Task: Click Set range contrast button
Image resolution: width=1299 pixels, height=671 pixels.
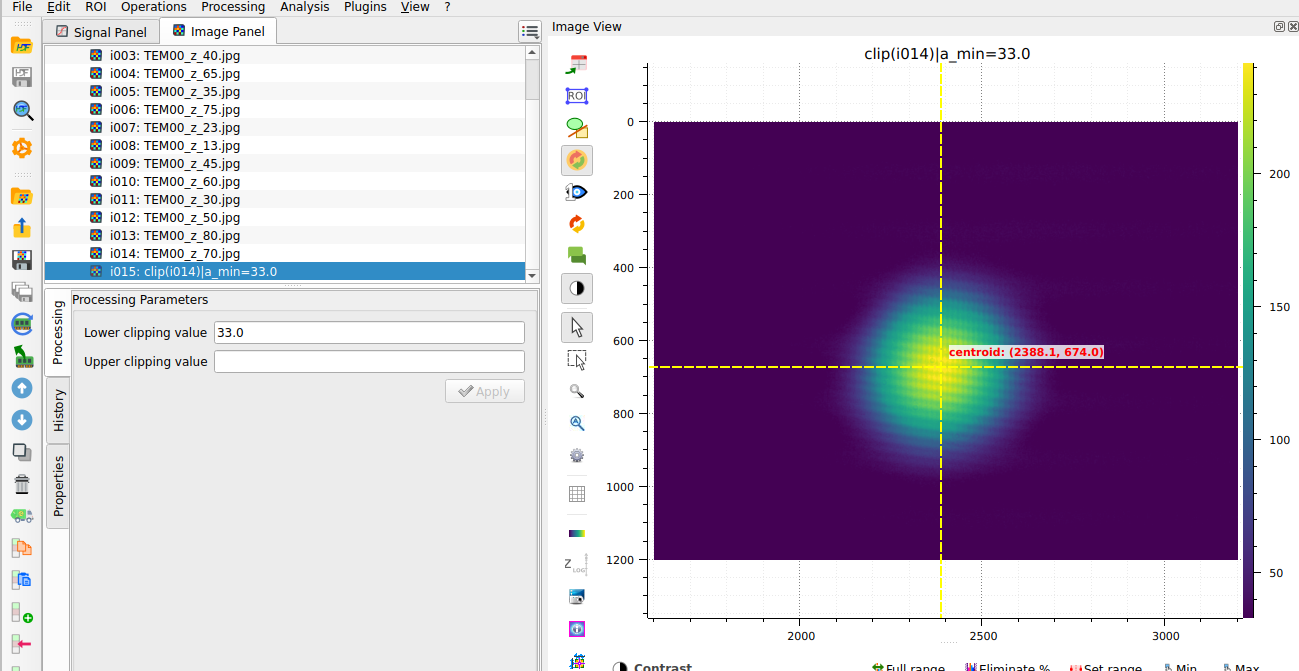Action: [x=1105, y=667]
